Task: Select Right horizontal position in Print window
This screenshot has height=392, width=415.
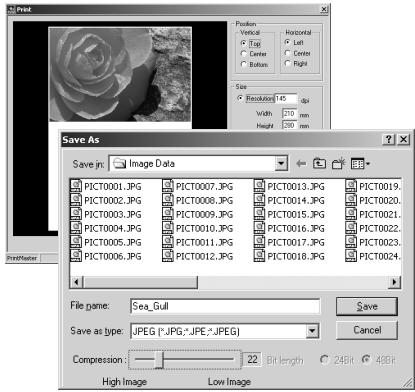Action: coord(287,63)
